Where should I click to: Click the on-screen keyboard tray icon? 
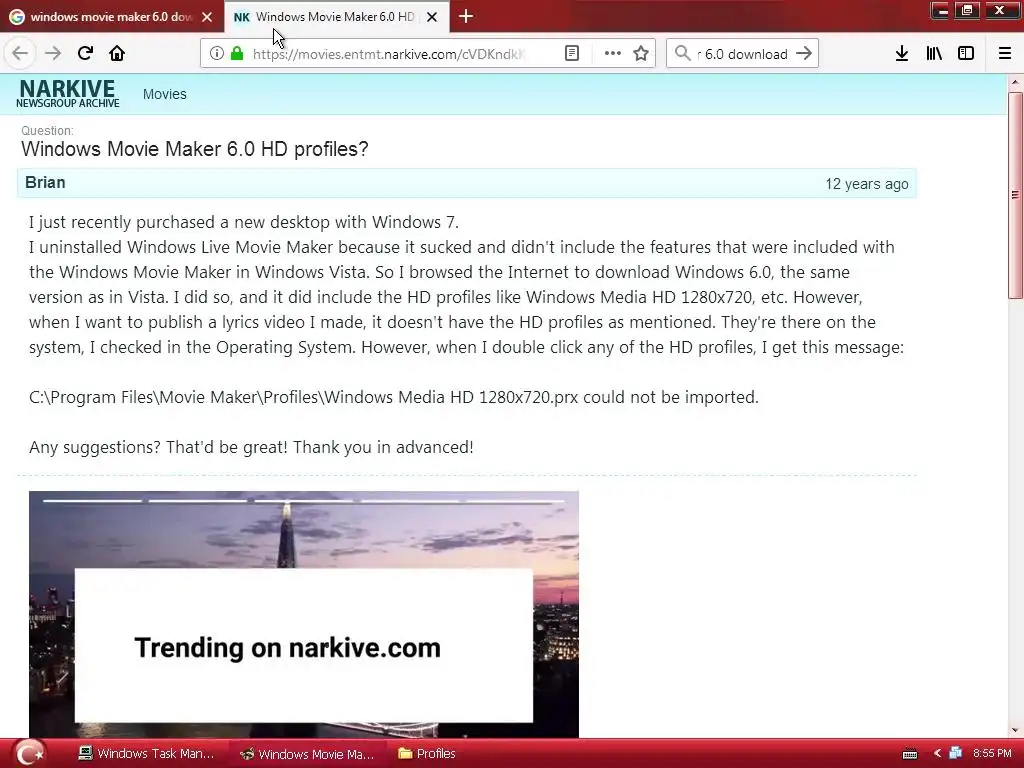910,754
